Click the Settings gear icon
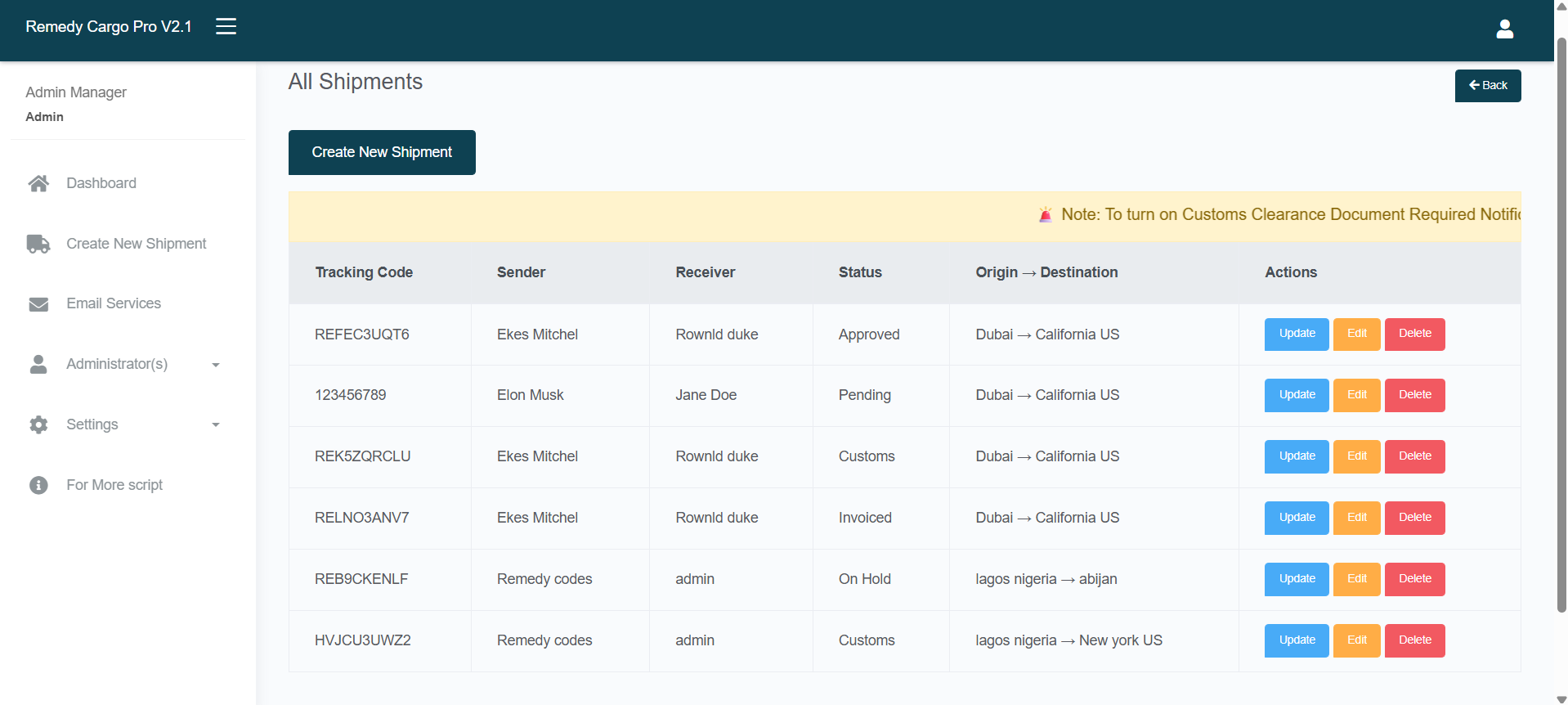 38,424
